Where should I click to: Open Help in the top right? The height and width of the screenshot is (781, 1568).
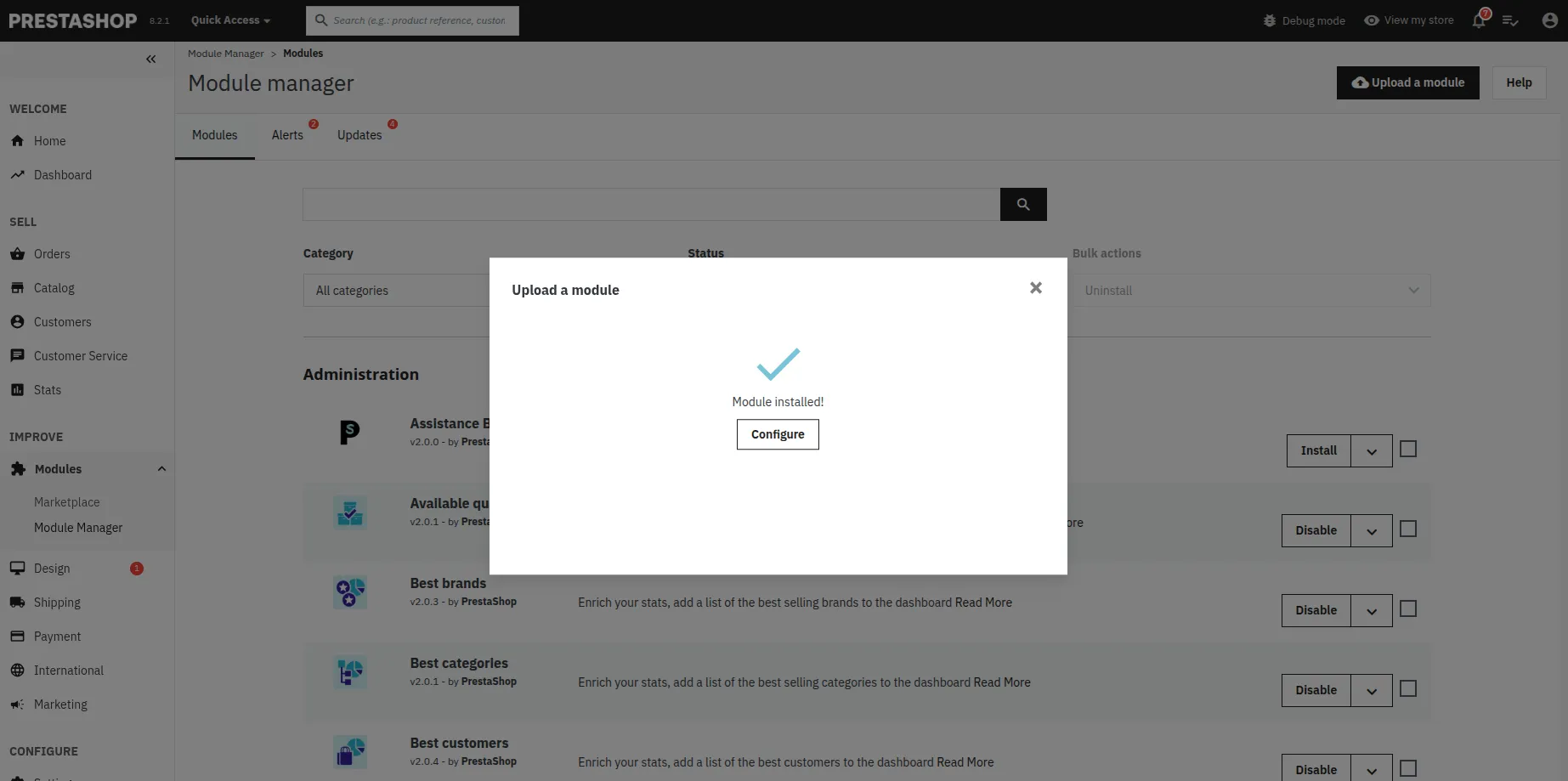1520,82
